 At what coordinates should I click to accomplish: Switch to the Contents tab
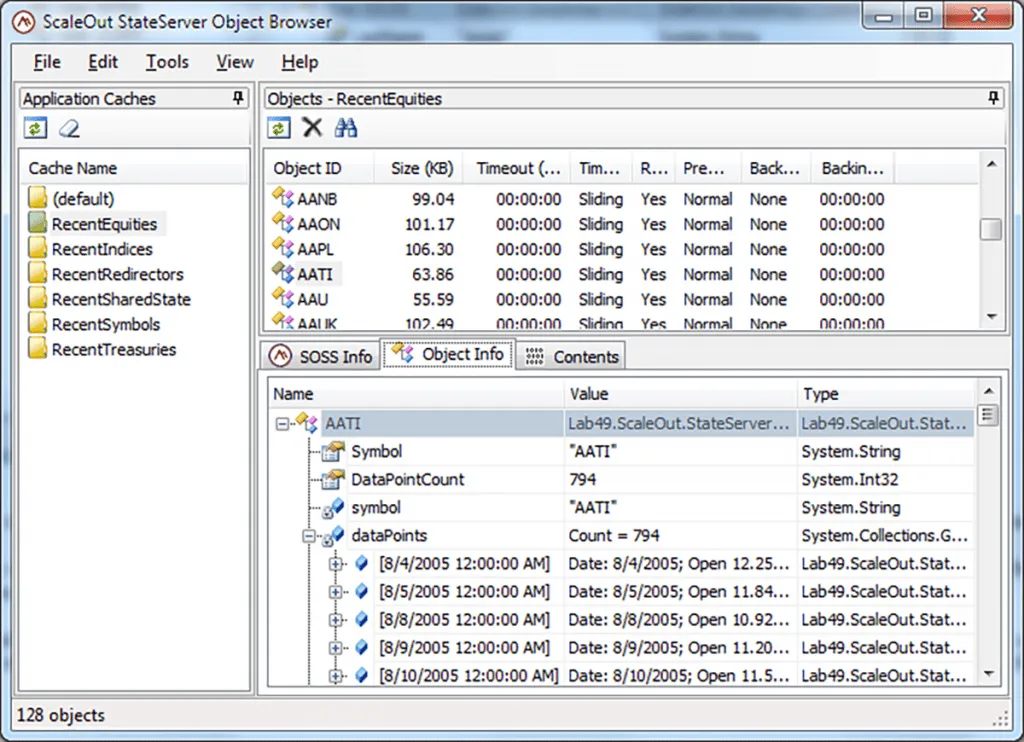point(571,356)
